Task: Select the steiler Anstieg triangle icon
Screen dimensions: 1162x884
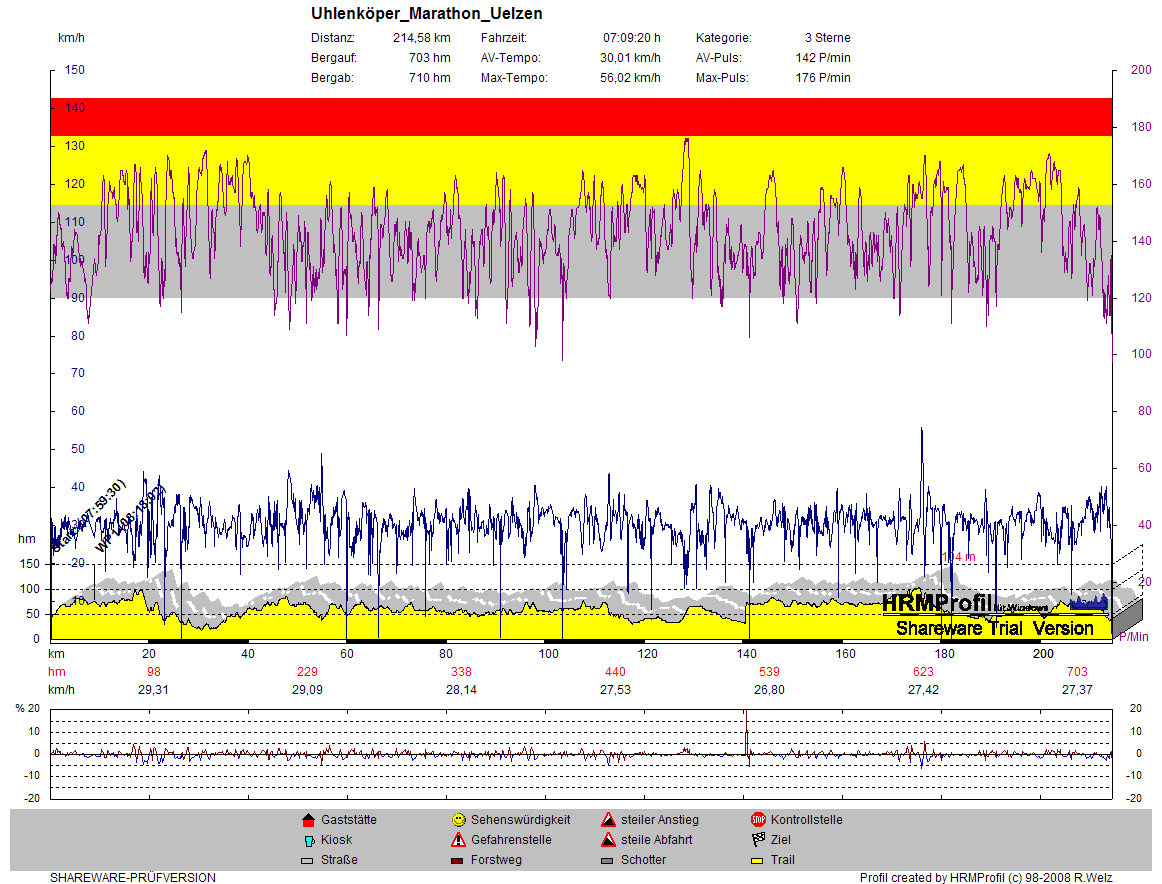Action: tap(608, 820)
